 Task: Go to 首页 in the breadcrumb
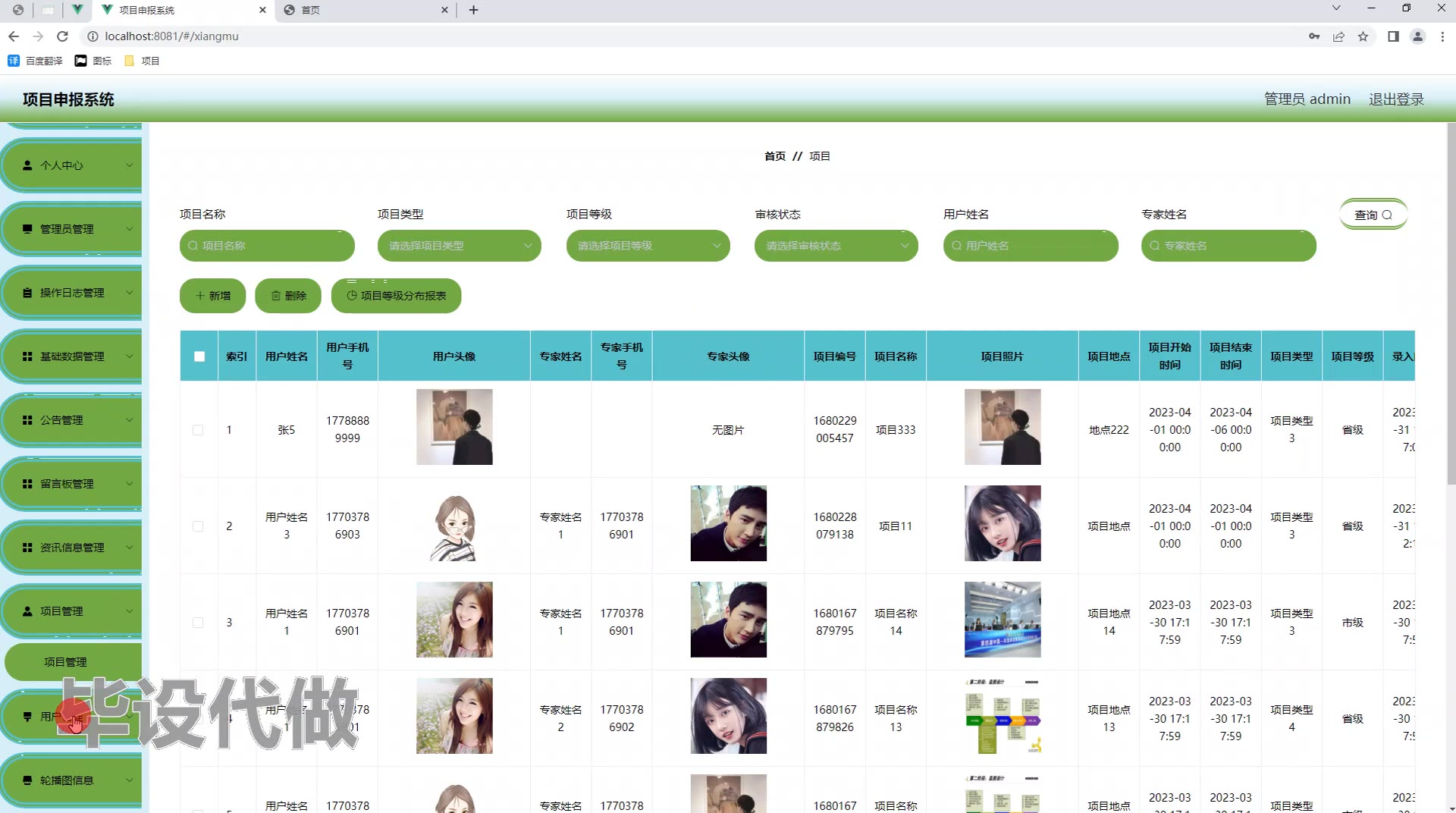(775, 156)
